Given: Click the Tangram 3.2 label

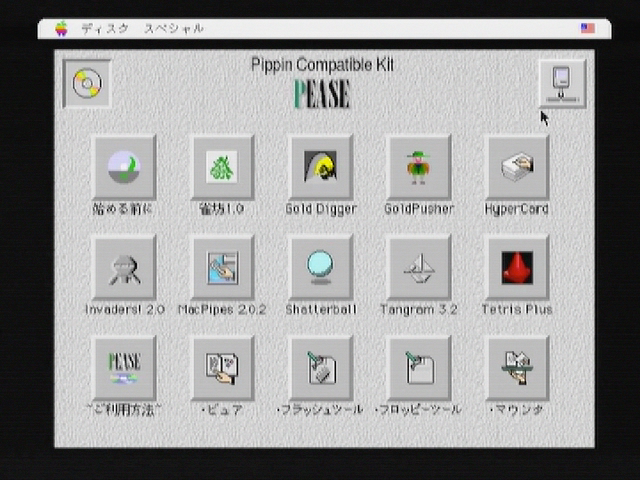Looking at the screenshot, I should 419,309.
